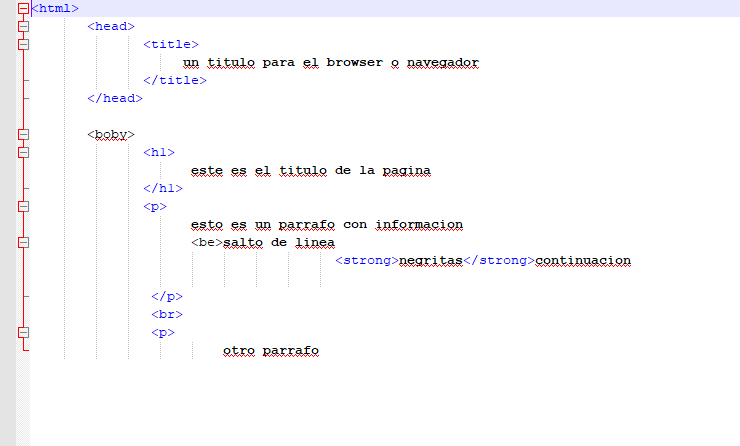Viewport: 740px width, 446px height.
Task: Click the text 'este es el titulo de la pagina'
Action: (310, 170)
